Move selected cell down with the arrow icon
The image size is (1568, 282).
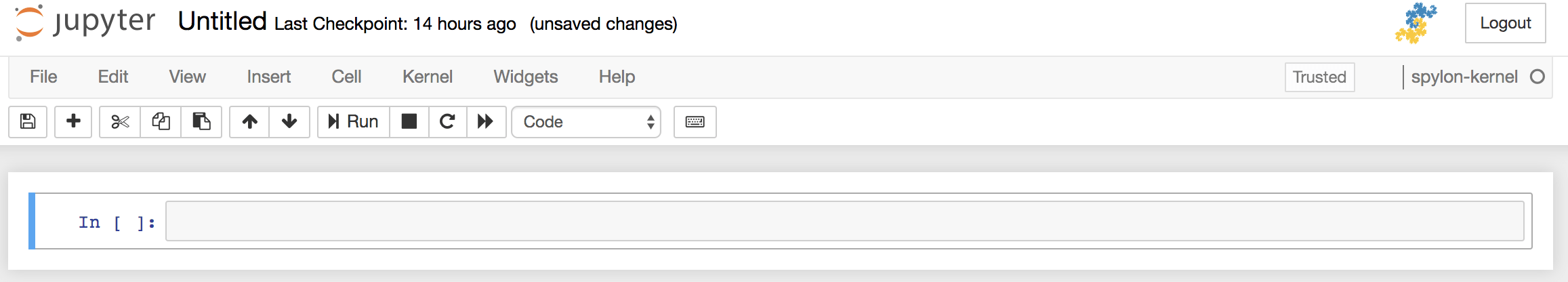(x=289, y=122)
